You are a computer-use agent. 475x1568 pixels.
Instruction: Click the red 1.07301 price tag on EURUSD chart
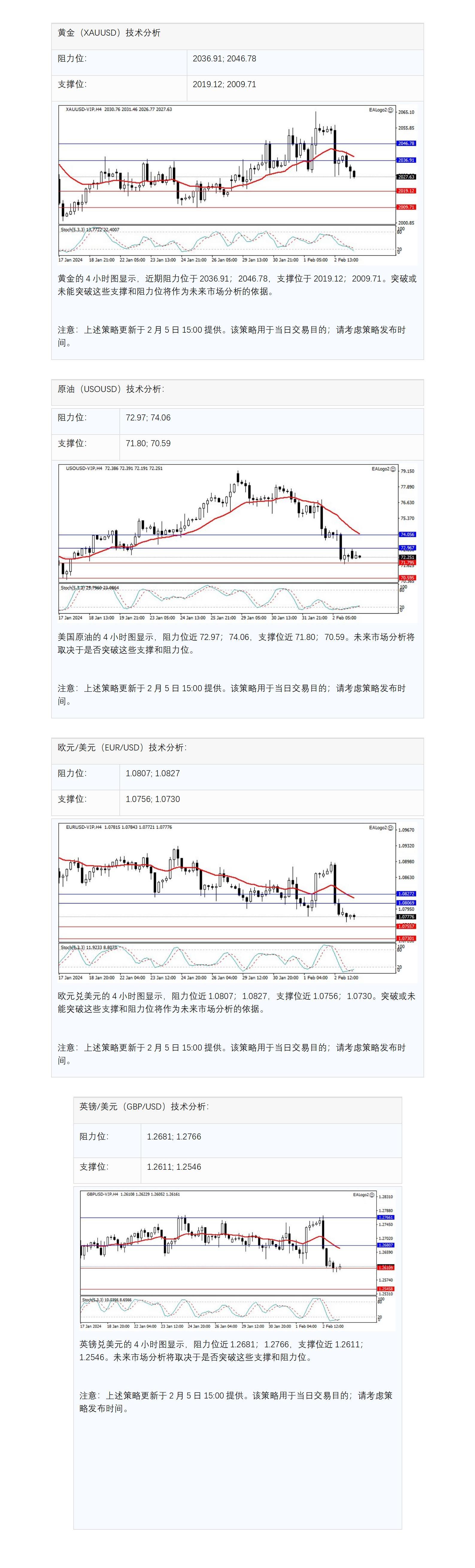click(x=406, y=939)
